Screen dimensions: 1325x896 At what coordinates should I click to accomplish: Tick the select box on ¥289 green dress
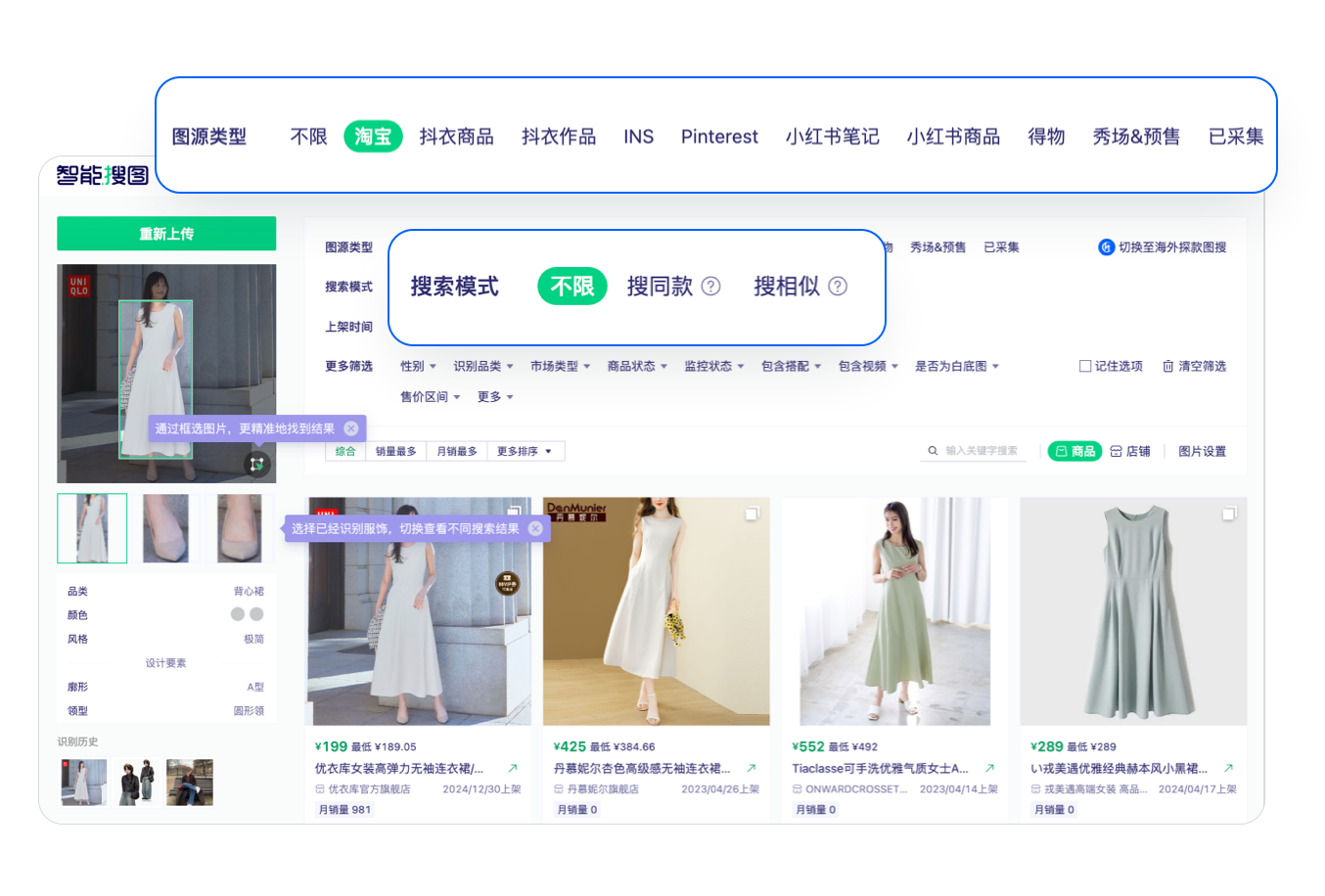tap(1229, 514)
